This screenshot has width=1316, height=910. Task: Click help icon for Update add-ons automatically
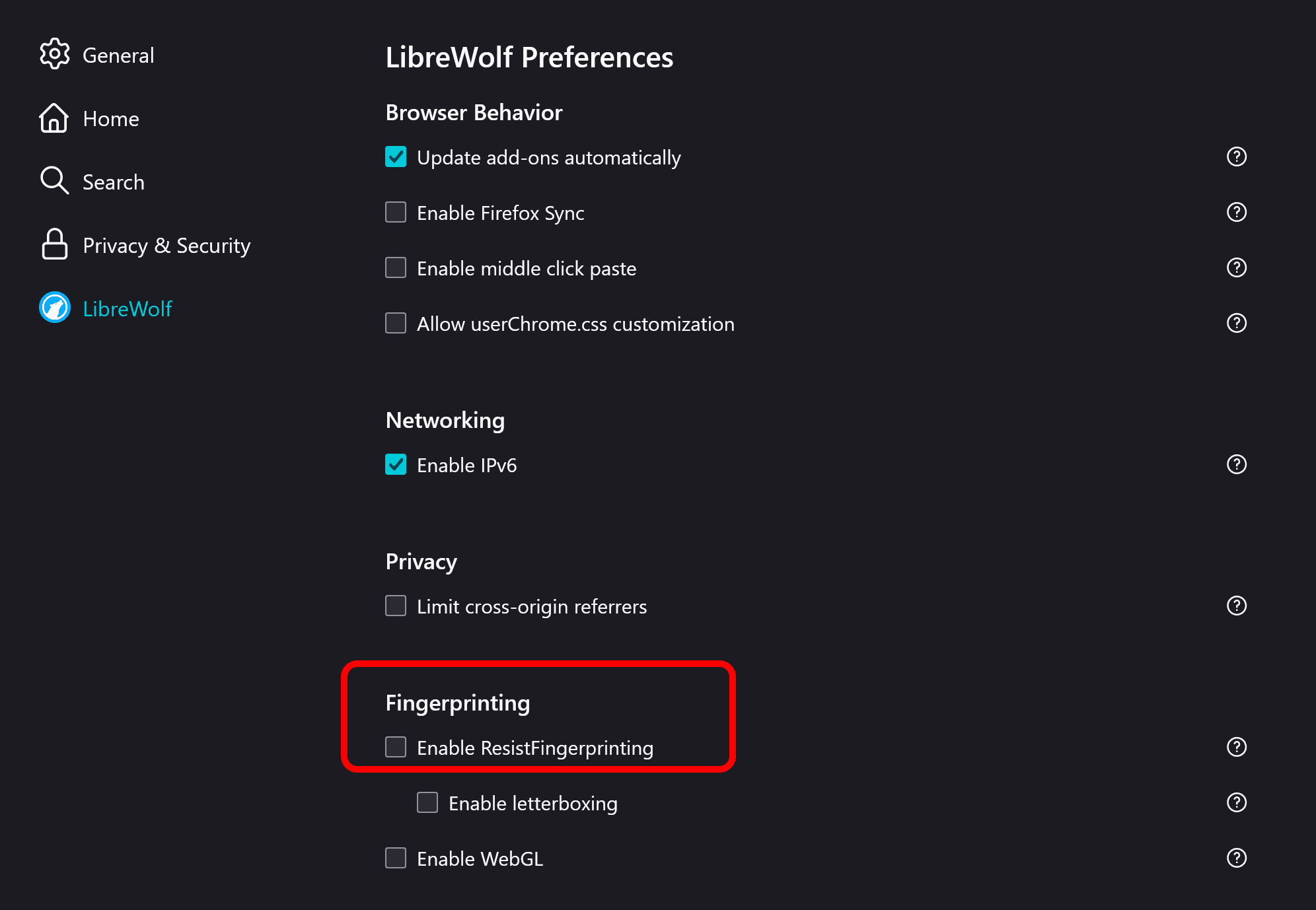(x=1236, y=157)
